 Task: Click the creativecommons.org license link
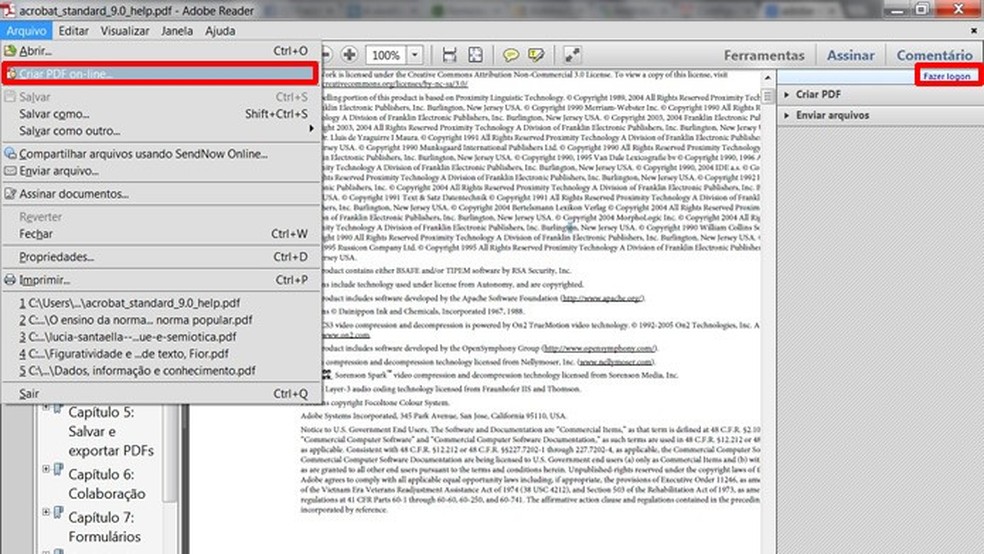pyautogui.click(x=395, y=83)
